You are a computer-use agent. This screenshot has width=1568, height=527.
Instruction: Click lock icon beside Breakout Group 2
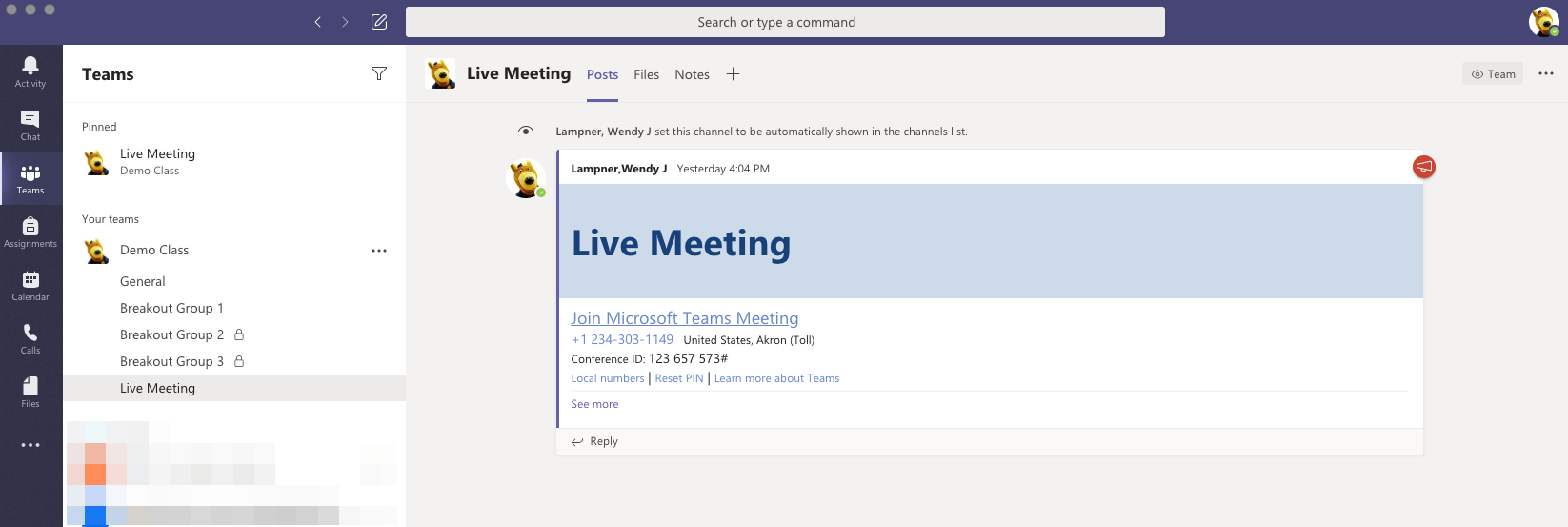click(x=239, y=334)
